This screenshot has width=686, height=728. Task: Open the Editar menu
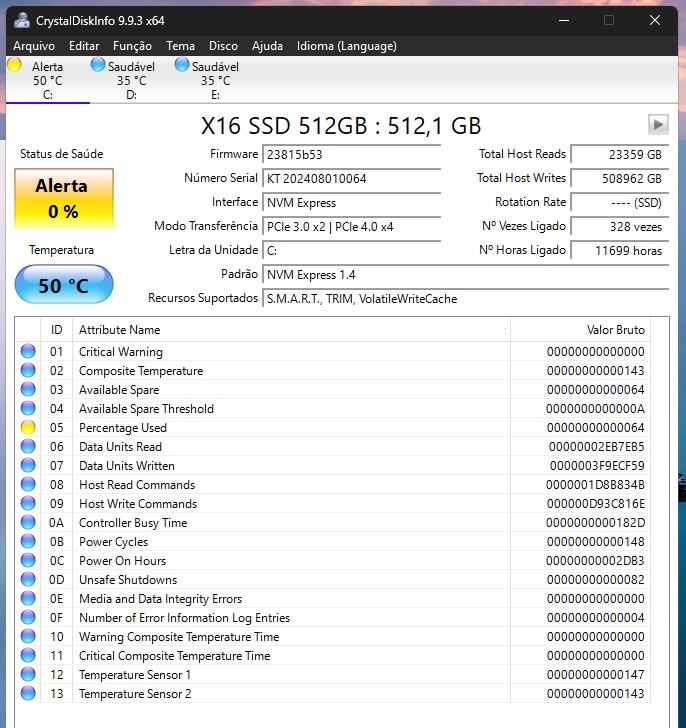pos(84,46)
